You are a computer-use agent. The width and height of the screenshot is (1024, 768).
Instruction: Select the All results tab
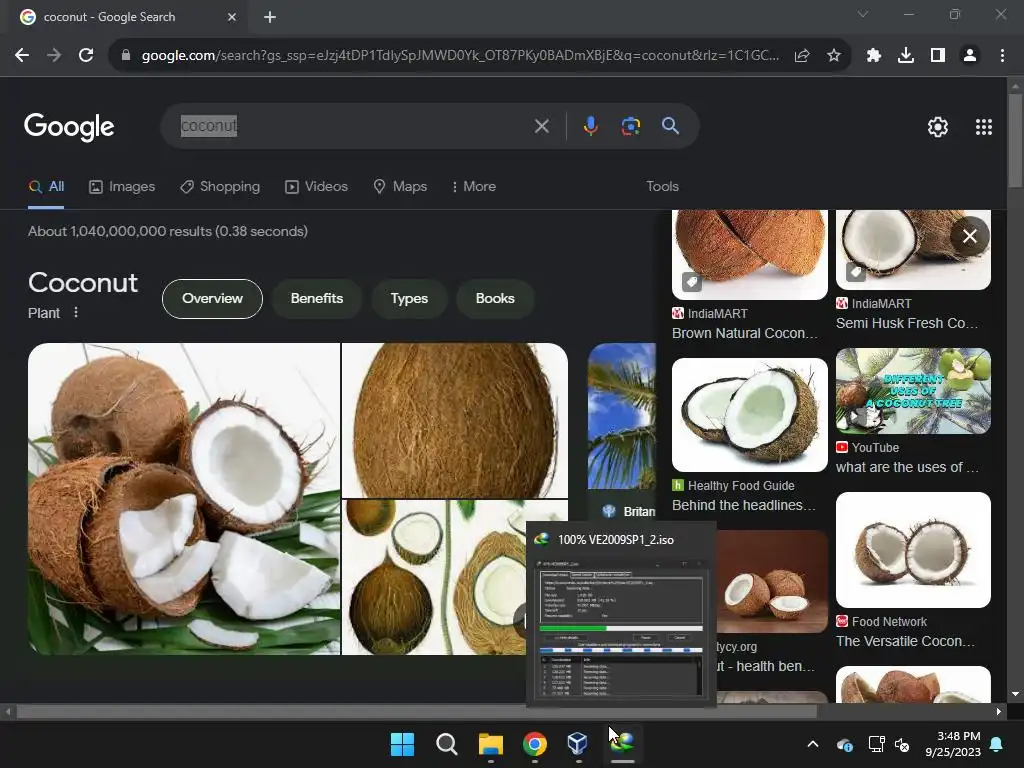tap(46, 187)
